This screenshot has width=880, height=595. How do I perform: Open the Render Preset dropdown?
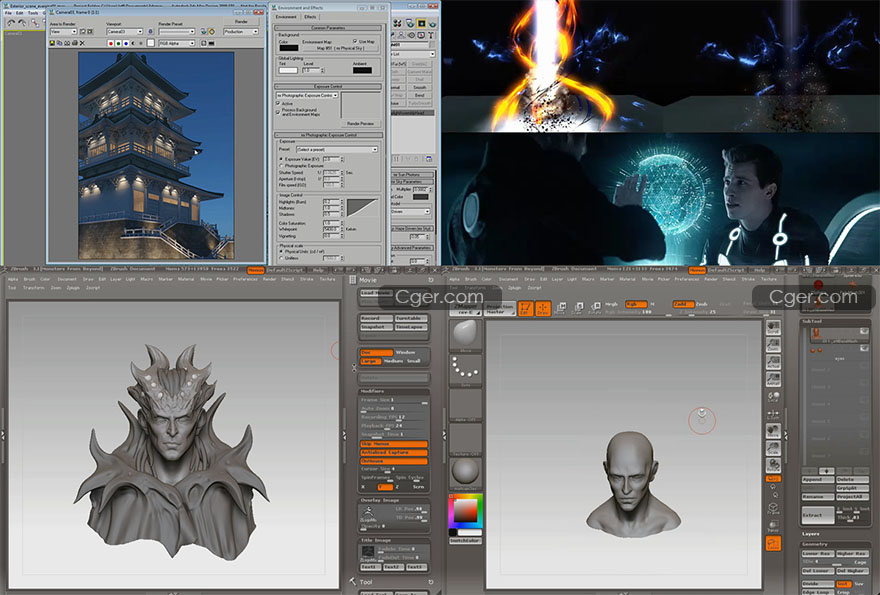click(x=176, y=32)
